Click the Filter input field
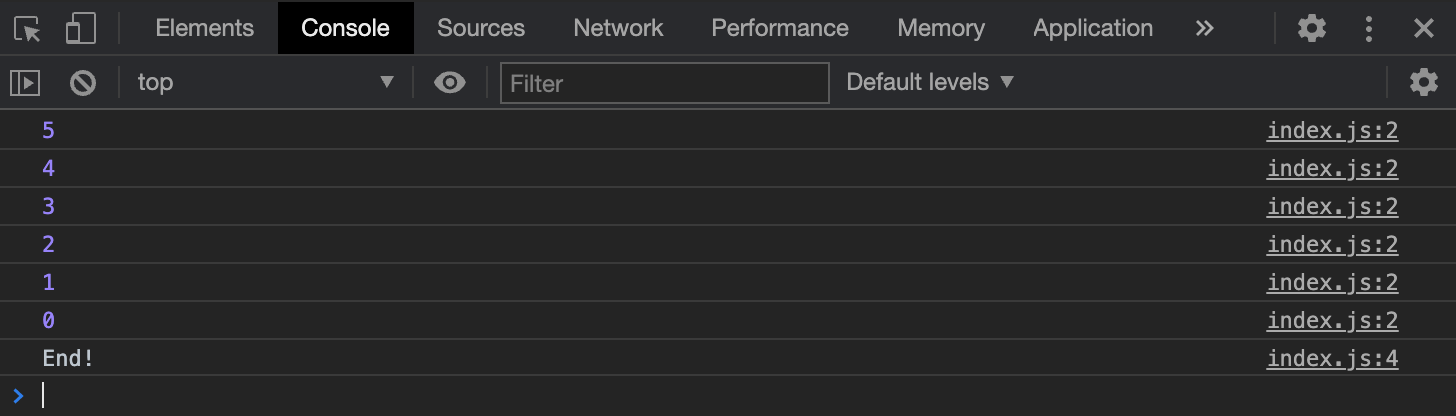The width and height of the screenshot is (1456, 416). [665, 83]
